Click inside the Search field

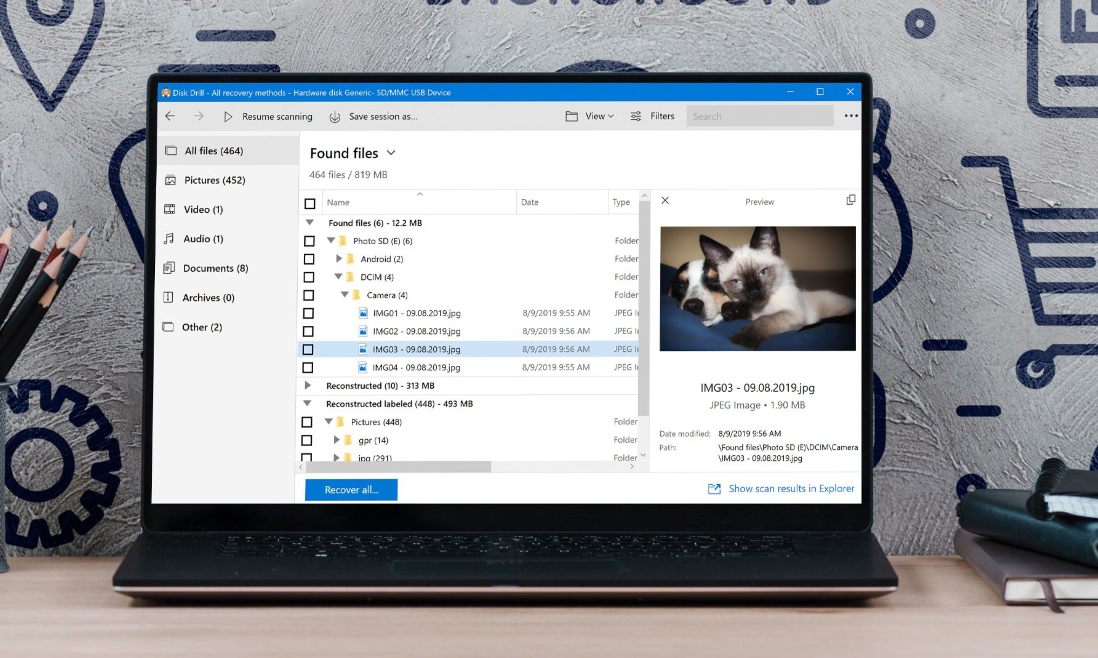(x=760, y=116)
